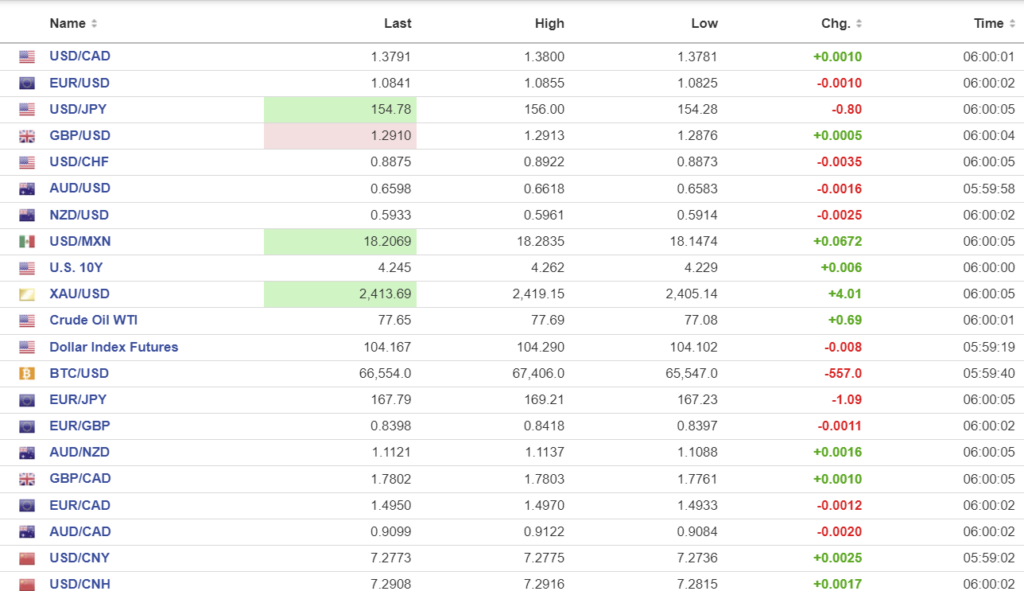Click the Mexico flag icon beside USD/MXN
The width and height of the screenshot is (1024, 591).
tap(27, 241)
